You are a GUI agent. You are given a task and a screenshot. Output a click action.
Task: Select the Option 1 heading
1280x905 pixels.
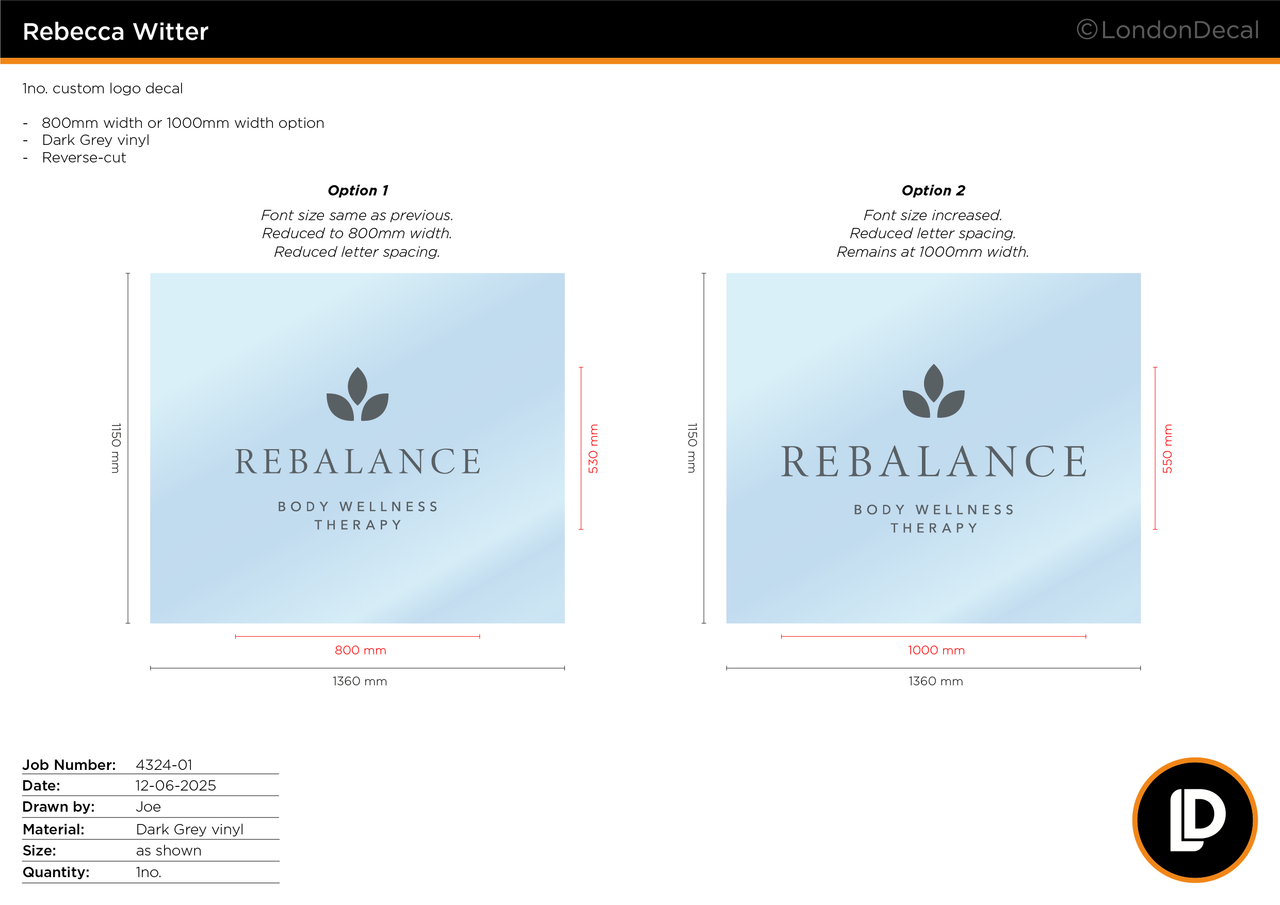pyautogui.click(x=357, y=190)
